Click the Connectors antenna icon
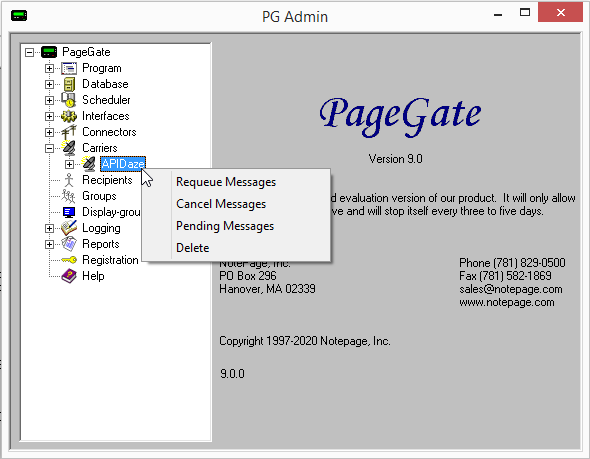This screenshot has height=459, width=590. 69,132
